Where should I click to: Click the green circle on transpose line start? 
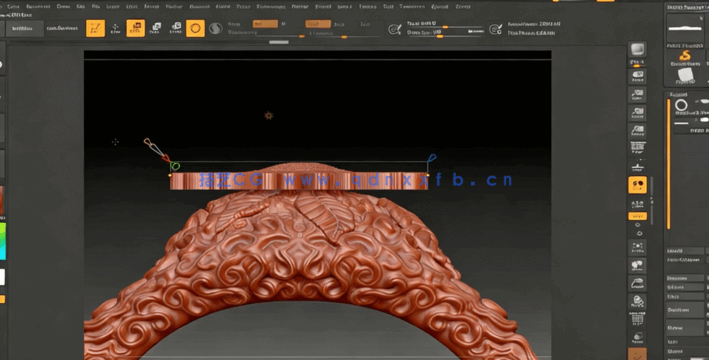(x=175, y=166)
